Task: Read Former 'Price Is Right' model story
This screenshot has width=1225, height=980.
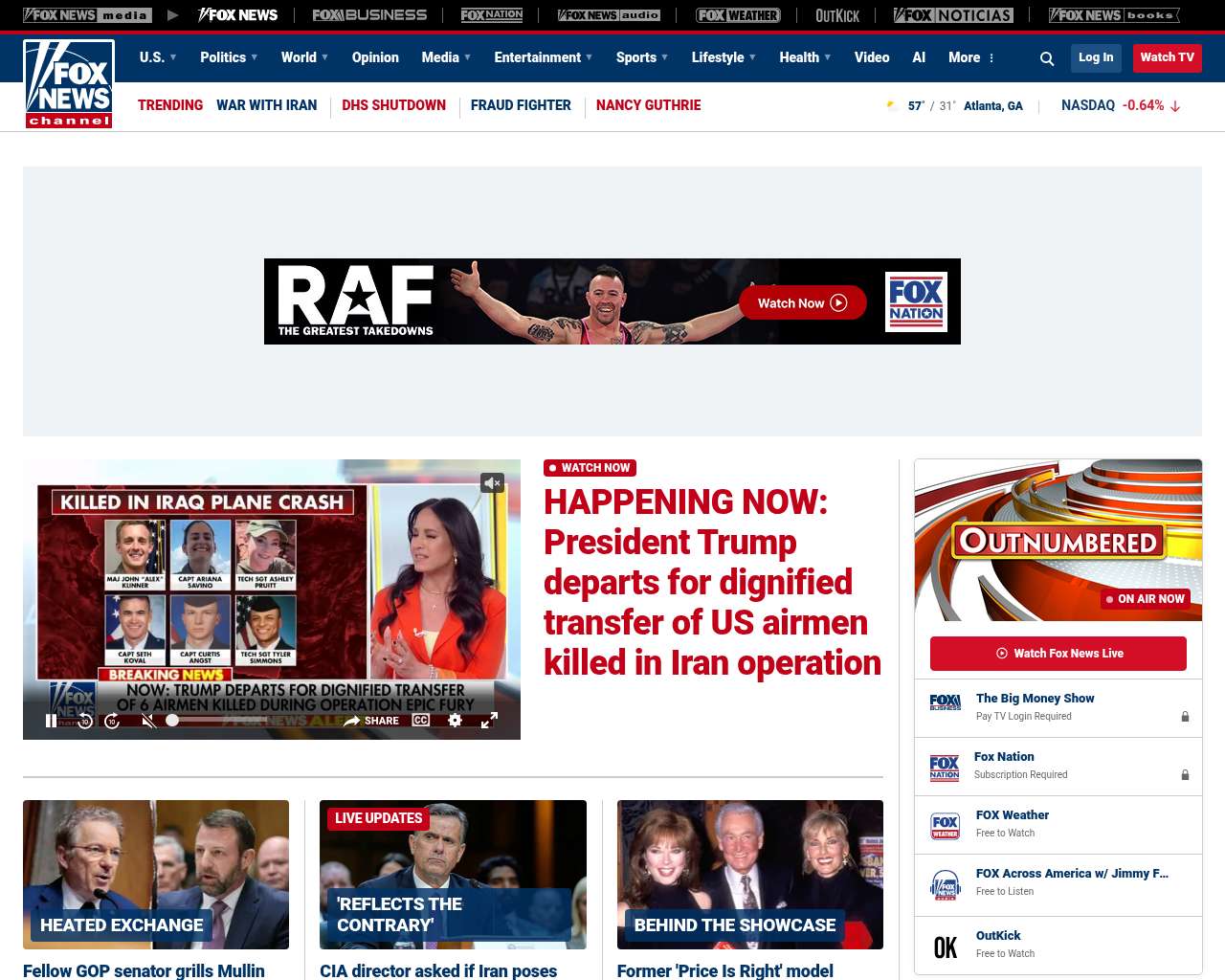Action: coord(725,970)
